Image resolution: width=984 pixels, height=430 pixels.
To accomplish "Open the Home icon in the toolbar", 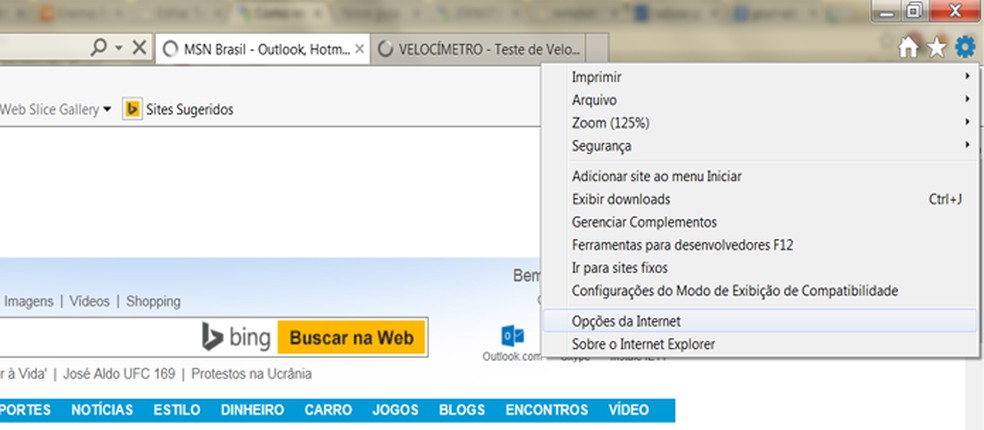I will click(x=908, y=48).
